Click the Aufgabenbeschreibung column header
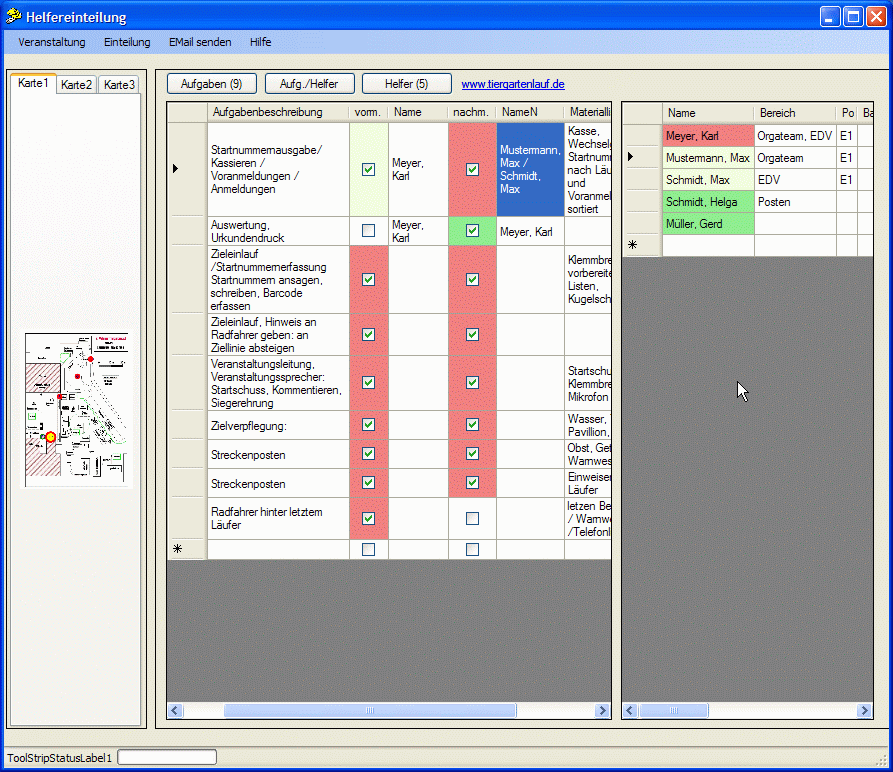Image resolution: width=893 pixels, height=772 pixels. [267, 112]
